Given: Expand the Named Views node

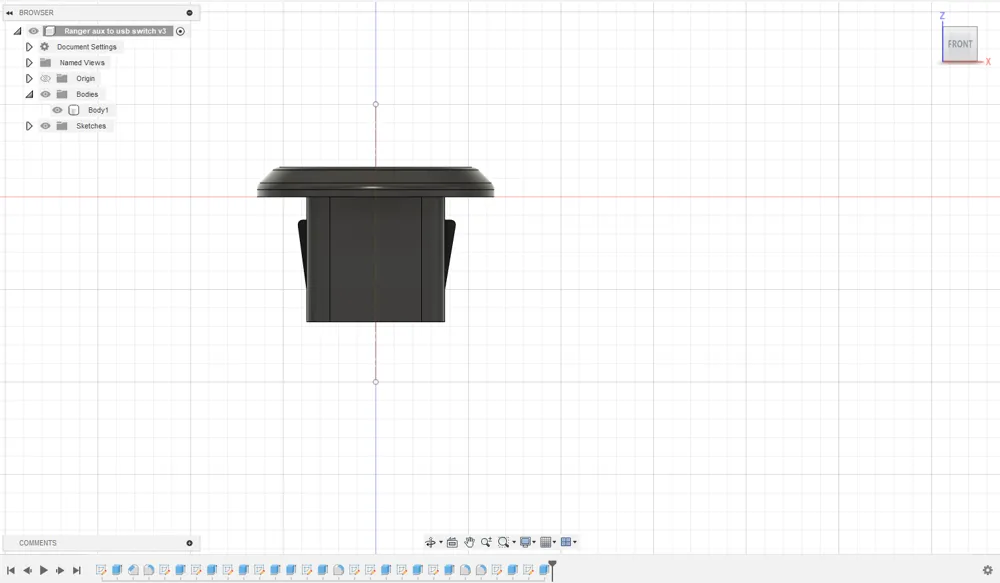Looking at the screenshot, I should pyautogui.click(x=29, y=63).
